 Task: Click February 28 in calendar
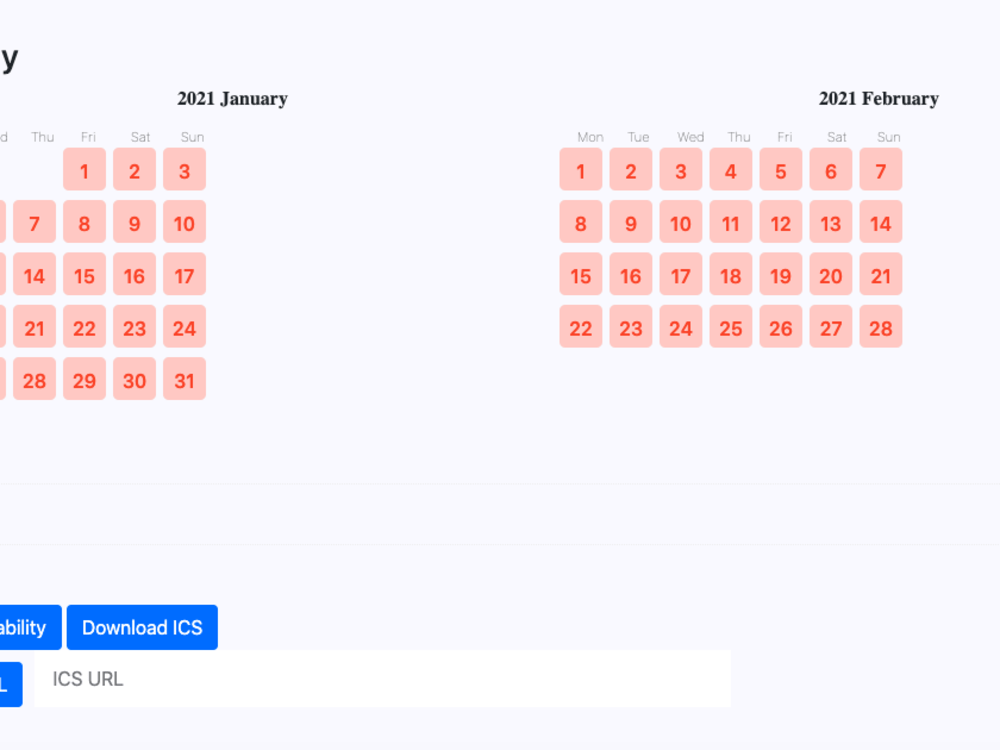[x=881, y=327]
